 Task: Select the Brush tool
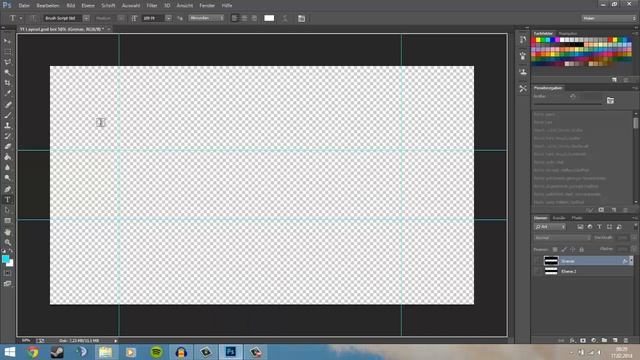click(x=7, y=115)
